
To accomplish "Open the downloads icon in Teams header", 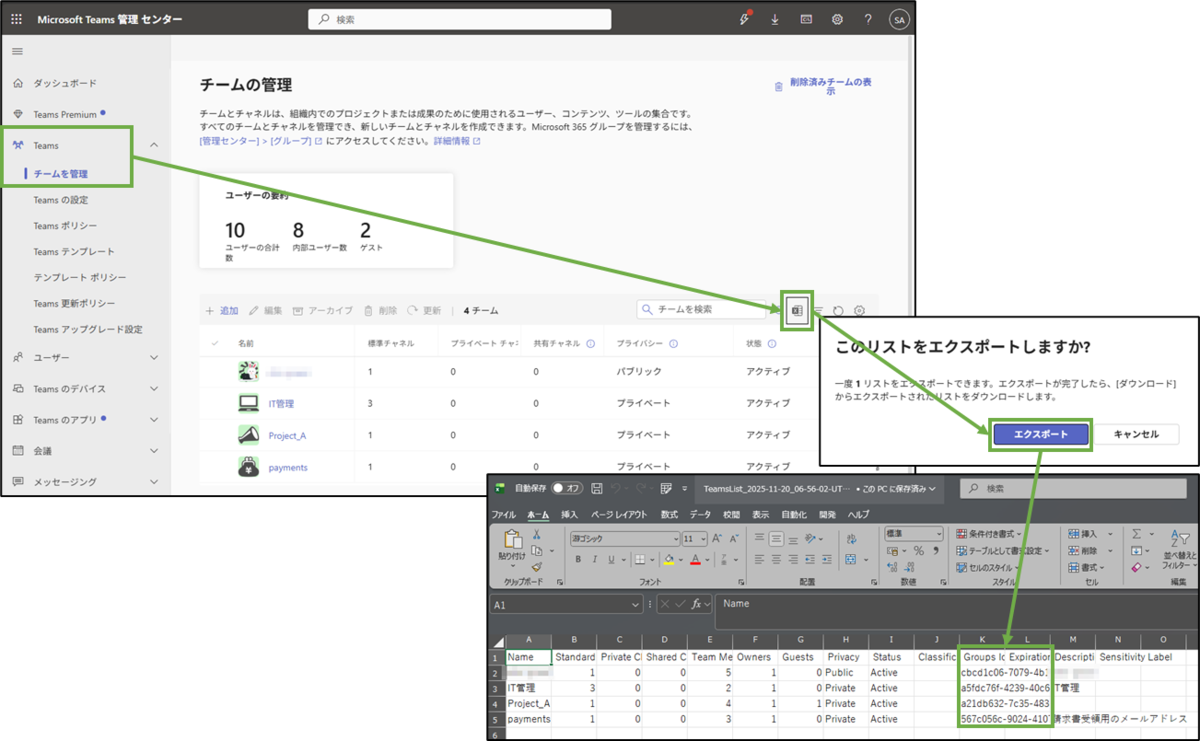I will 775,19.
